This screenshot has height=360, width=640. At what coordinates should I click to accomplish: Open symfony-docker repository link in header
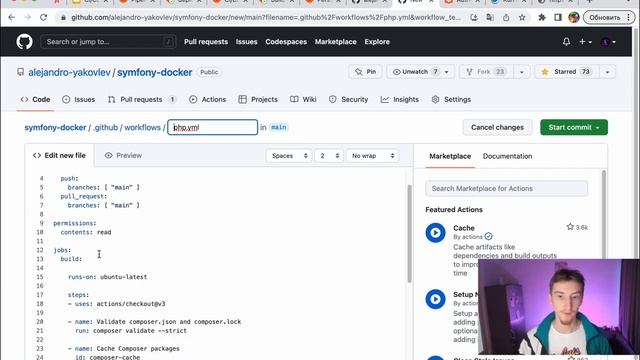point(155,72)
